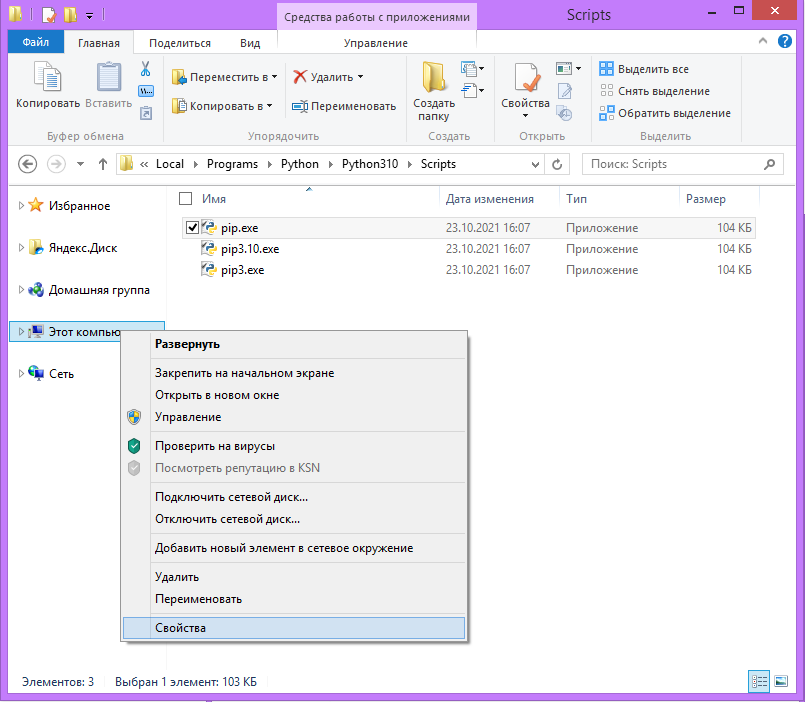Go up one folder level with Up arrow
This screenshot has width=805, height=702.
103,164
